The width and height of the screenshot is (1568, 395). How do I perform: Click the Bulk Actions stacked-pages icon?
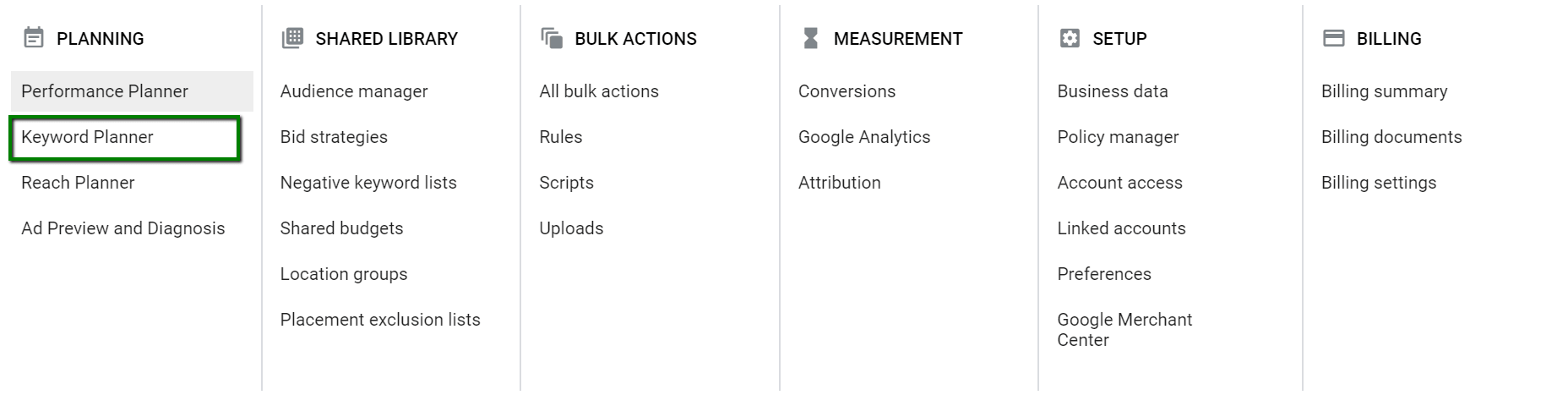click(x=552, y=38)
